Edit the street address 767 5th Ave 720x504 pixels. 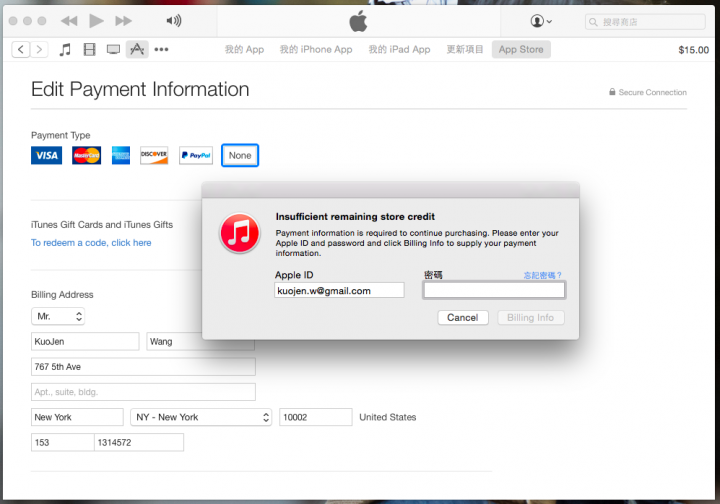(x=143, y=367)
